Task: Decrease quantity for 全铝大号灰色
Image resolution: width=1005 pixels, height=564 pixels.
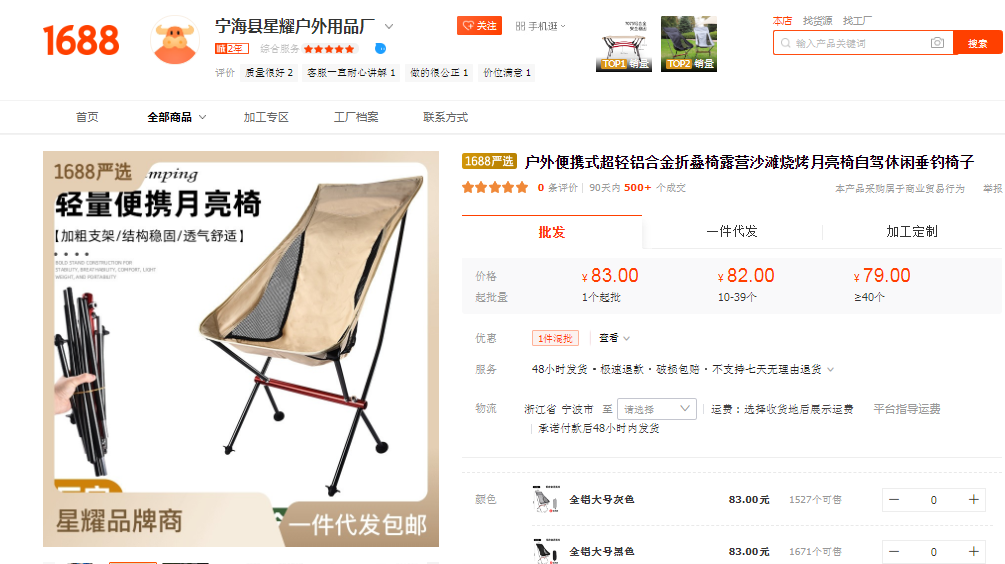Action: tap(894, 499)
